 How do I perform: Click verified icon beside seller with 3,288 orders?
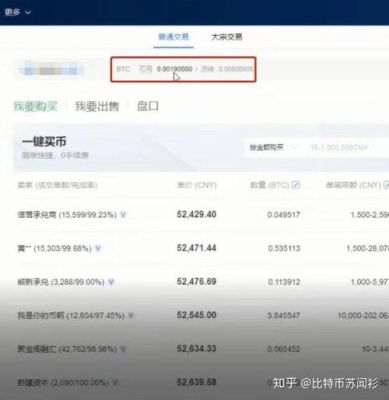click(x=111, y=282)
